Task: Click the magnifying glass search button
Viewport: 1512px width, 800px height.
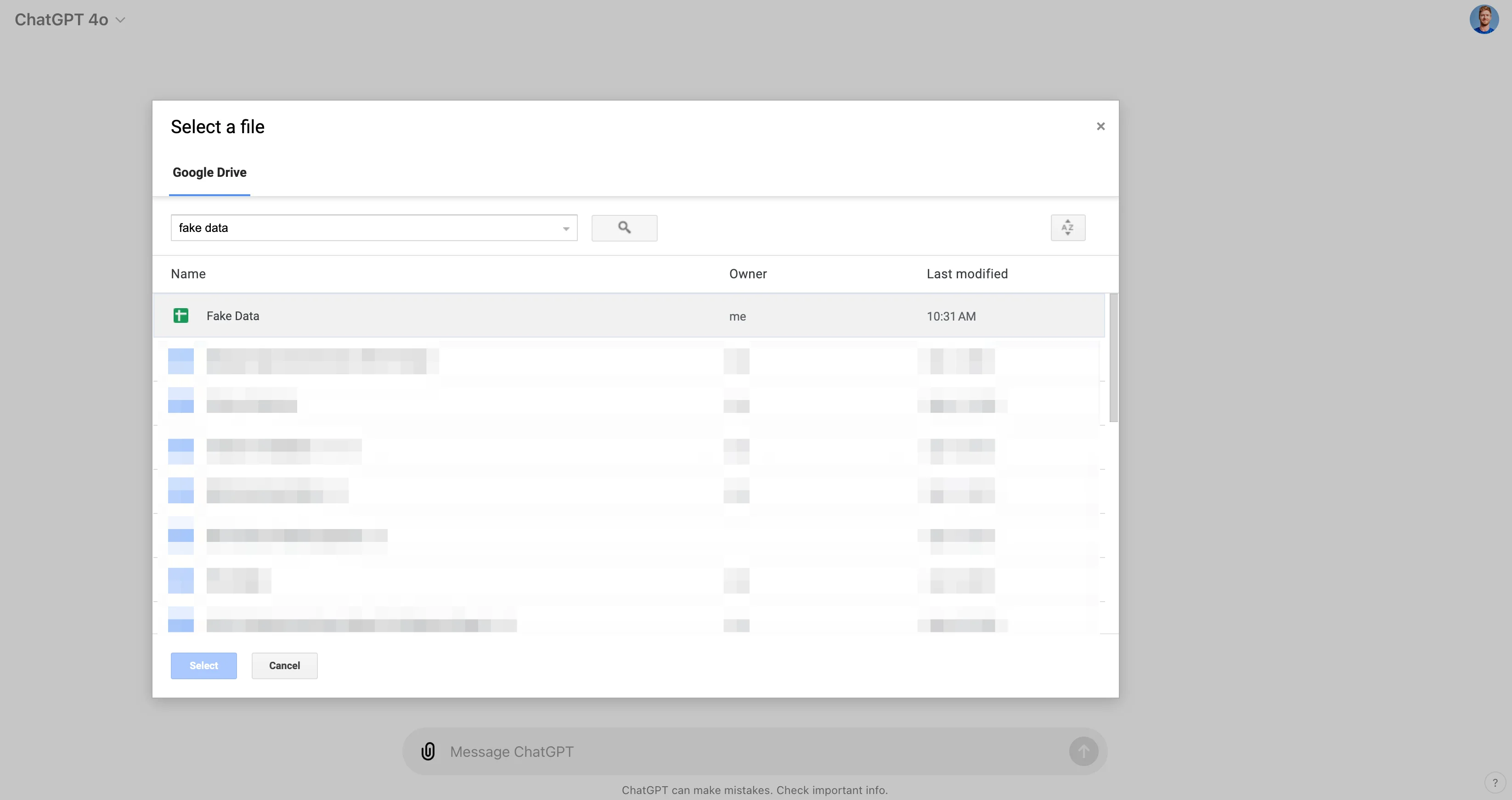Action: (x=624, y=228)
